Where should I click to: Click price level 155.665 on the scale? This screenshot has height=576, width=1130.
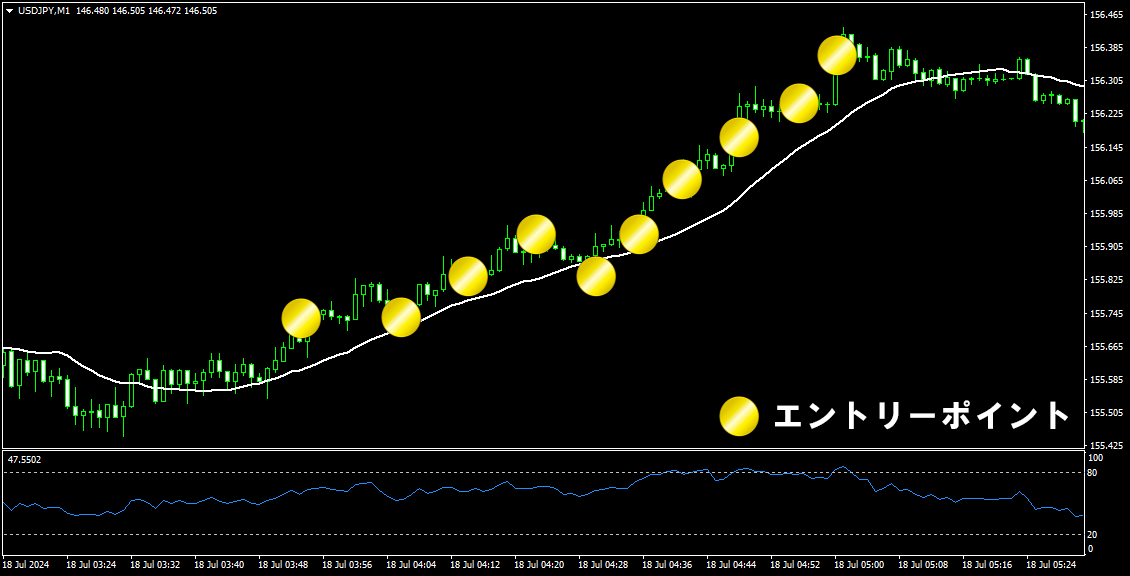(x=1105, y=347)
